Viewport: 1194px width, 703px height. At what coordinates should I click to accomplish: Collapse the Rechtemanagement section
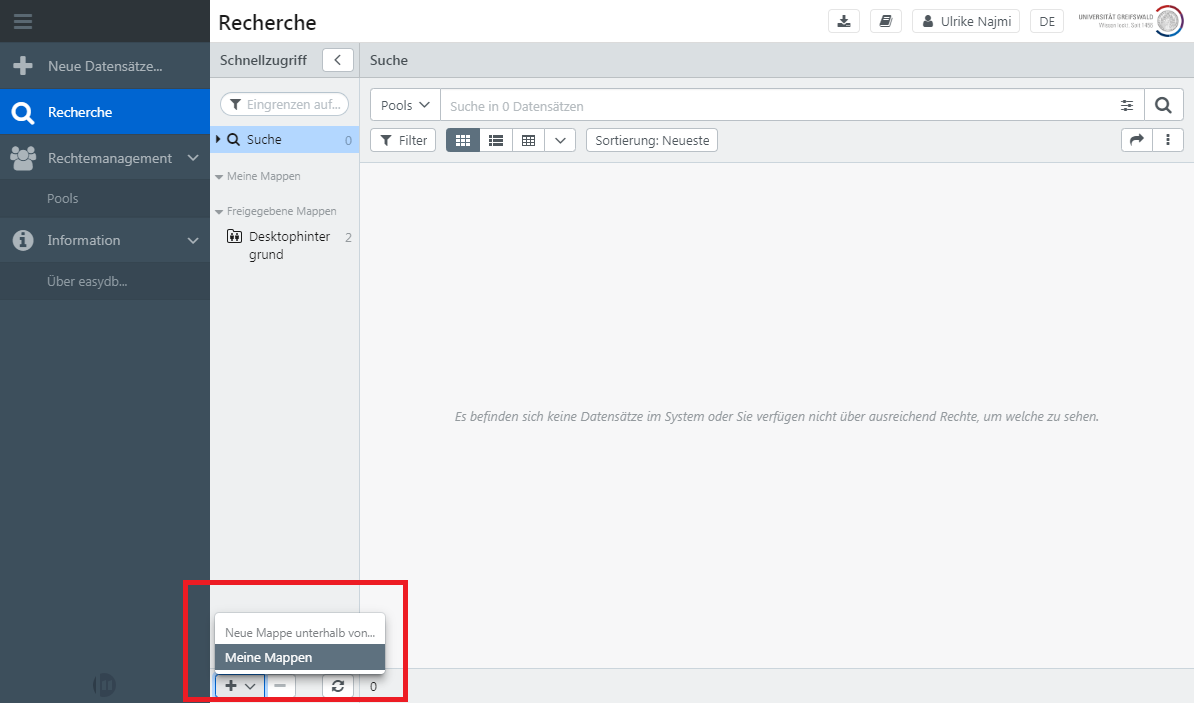coord(193,158)
